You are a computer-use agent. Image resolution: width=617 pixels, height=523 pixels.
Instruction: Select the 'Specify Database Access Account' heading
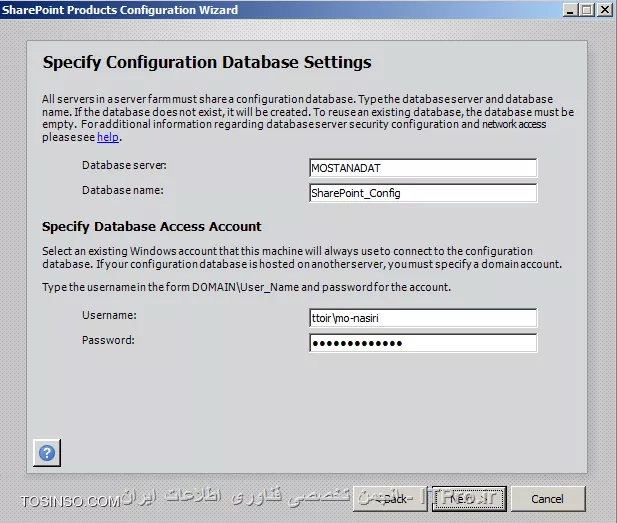[151, 227]
